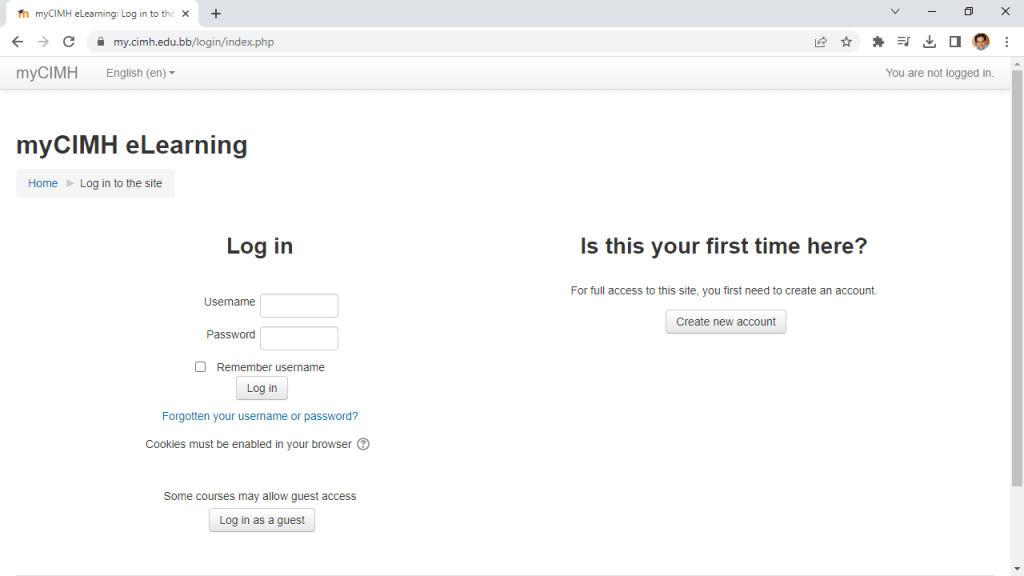Screen dimensions: 1024x576
Task: Click 'Cookies must be enabled in your browser' text
Action: coord(248,444)
